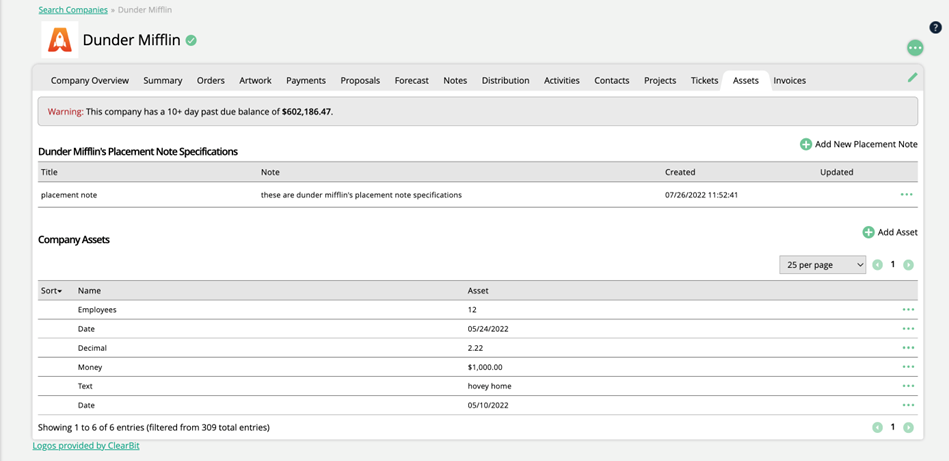Click the plus icon beside Add Asset
The width and height of the screenshot is (949, 461).
pos(869,232)
